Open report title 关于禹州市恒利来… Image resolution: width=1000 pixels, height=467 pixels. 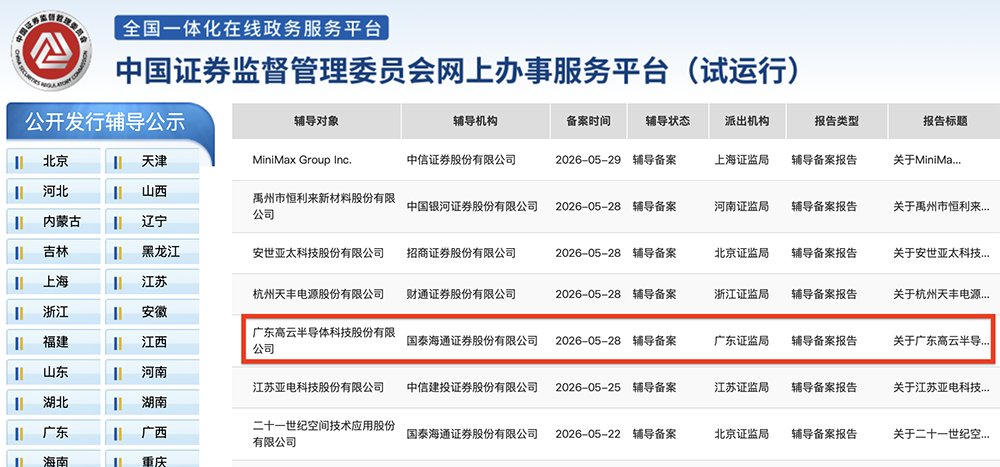pyautogui.click(x=941, y=207)
